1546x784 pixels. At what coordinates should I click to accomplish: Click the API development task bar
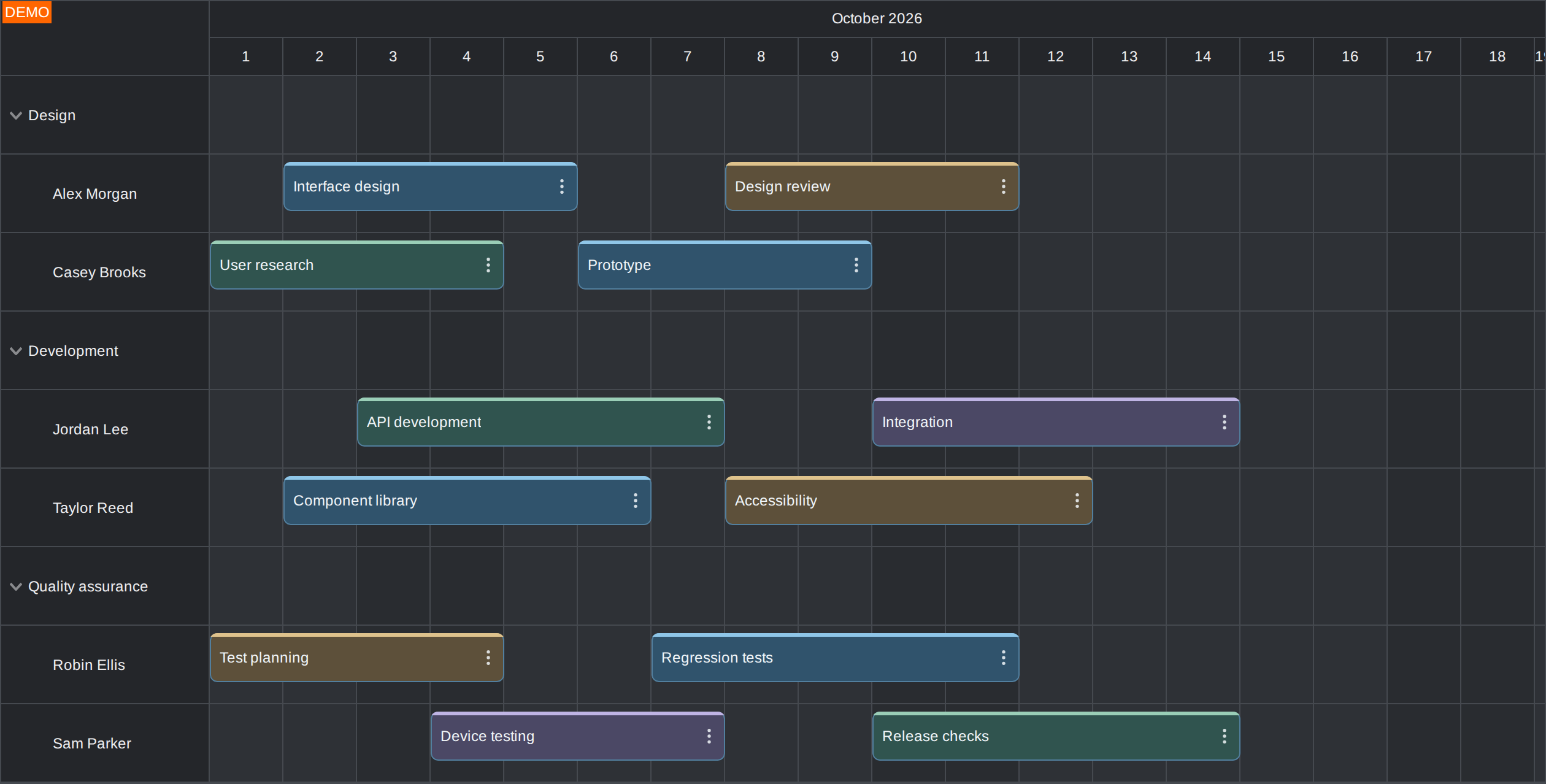540,422
